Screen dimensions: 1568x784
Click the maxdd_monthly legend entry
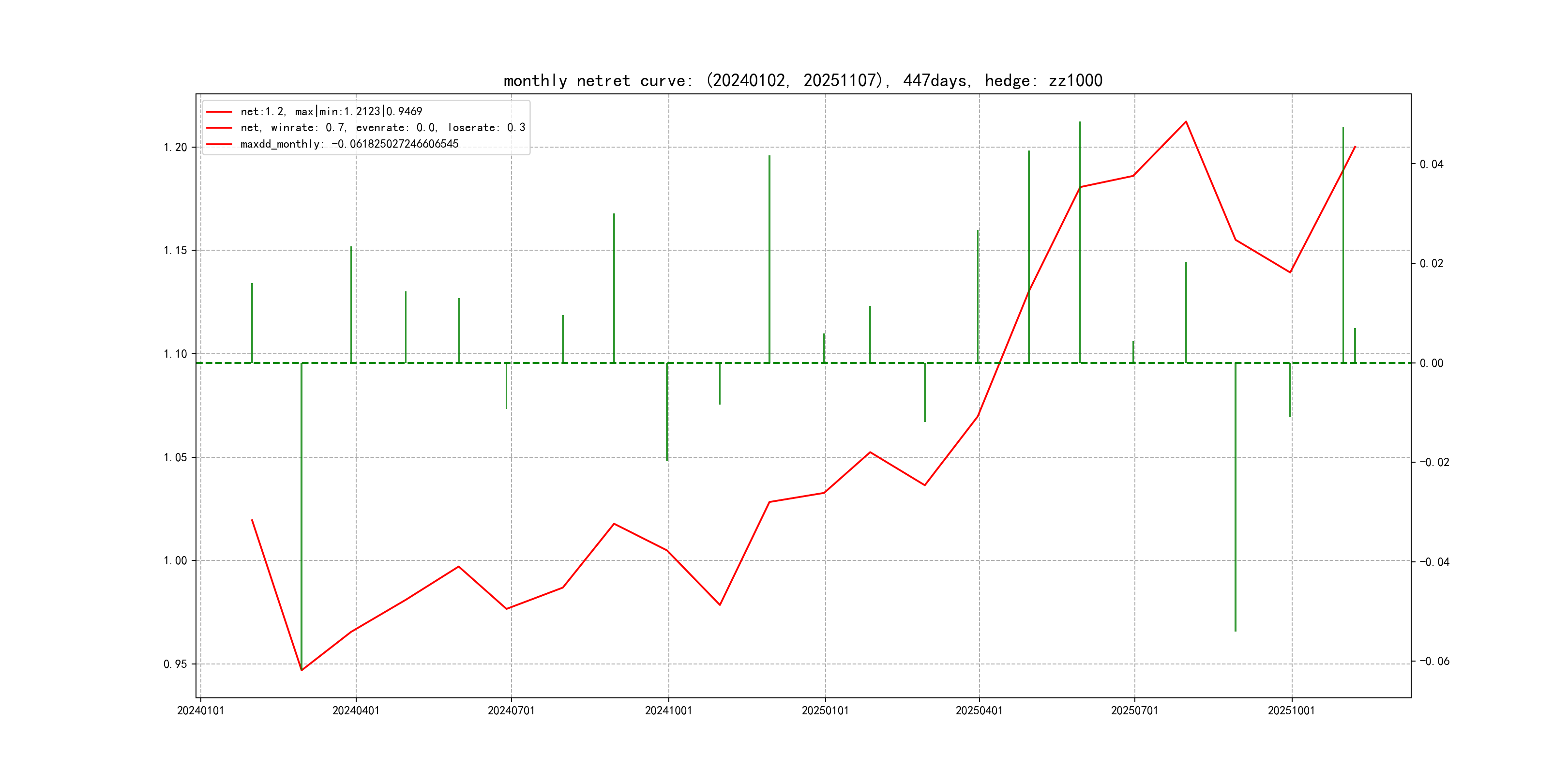(x=349, y=144)
